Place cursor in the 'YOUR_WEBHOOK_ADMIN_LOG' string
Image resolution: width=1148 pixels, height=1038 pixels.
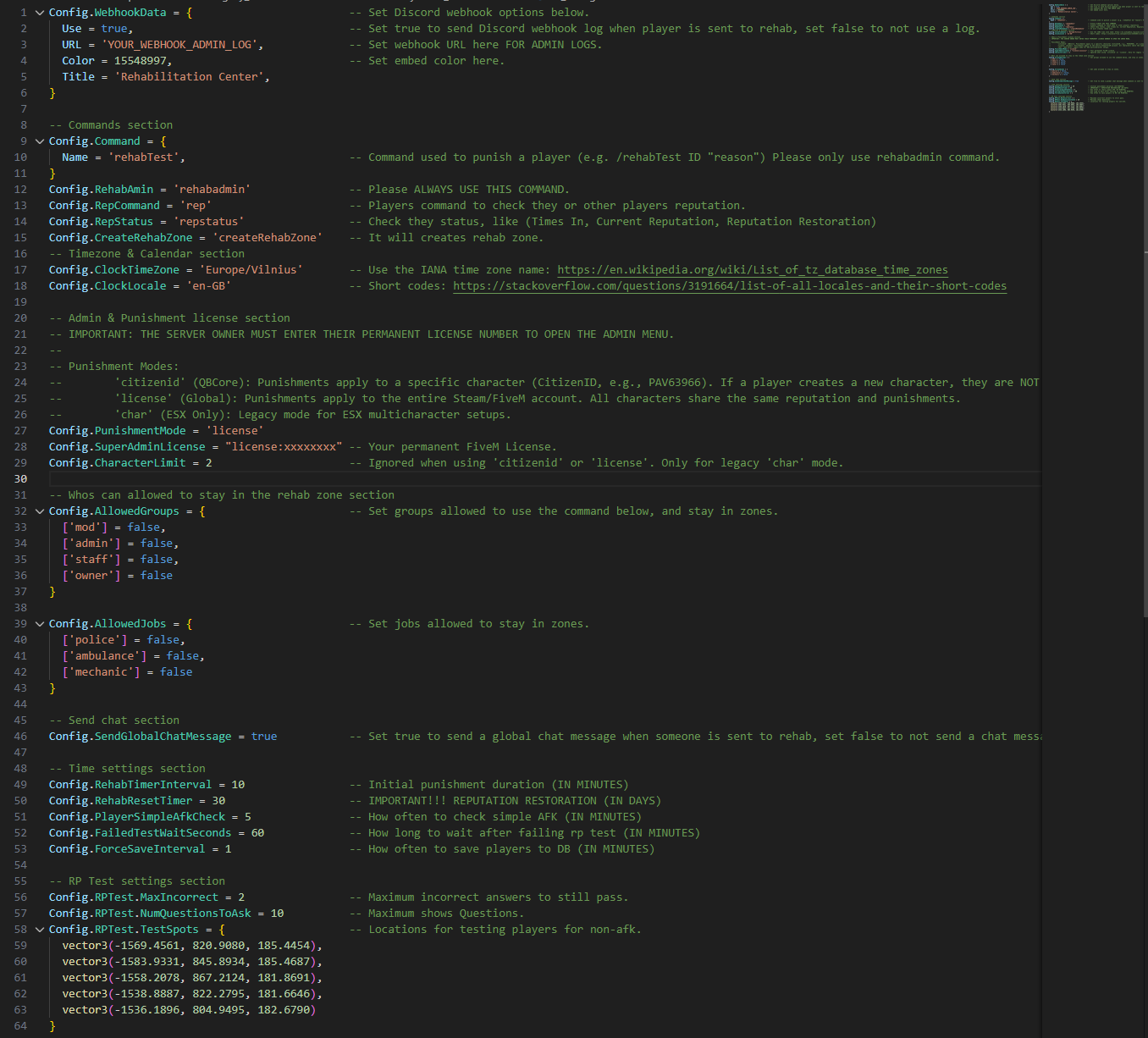[x=182, y=45]
